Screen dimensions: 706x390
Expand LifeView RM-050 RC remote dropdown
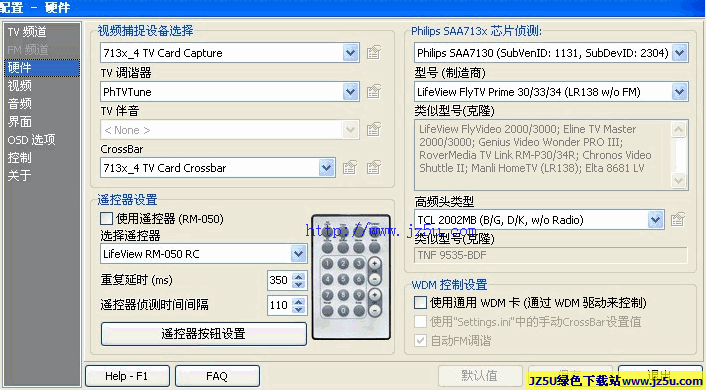click(299, 254)
